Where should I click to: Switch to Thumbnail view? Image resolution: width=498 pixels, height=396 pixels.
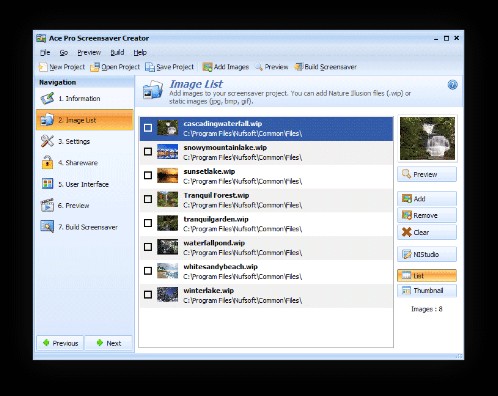point(427,291)
